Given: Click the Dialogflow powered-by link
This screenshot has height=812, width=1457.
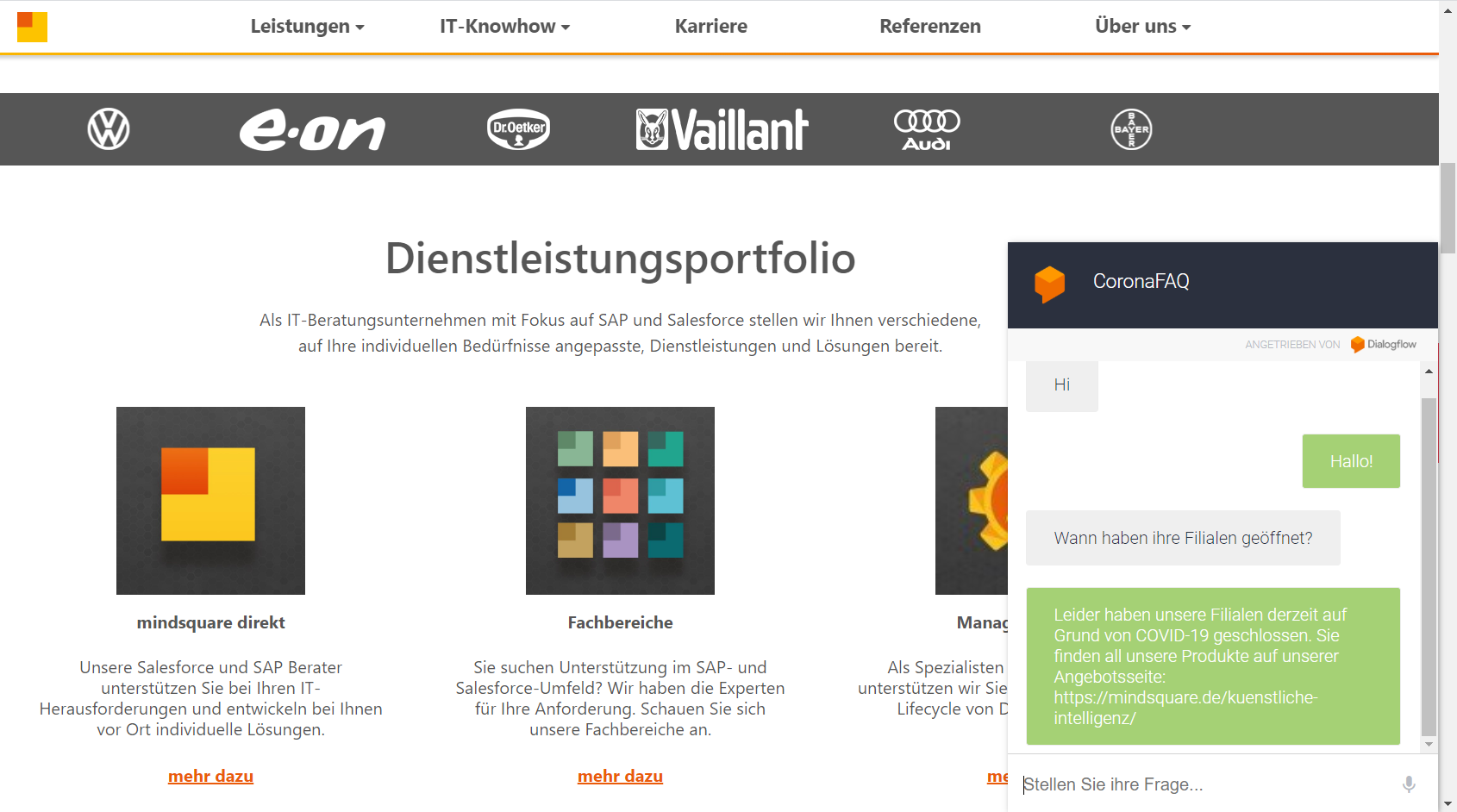Looking at the screenshot, I should [x=1384, y=344].
